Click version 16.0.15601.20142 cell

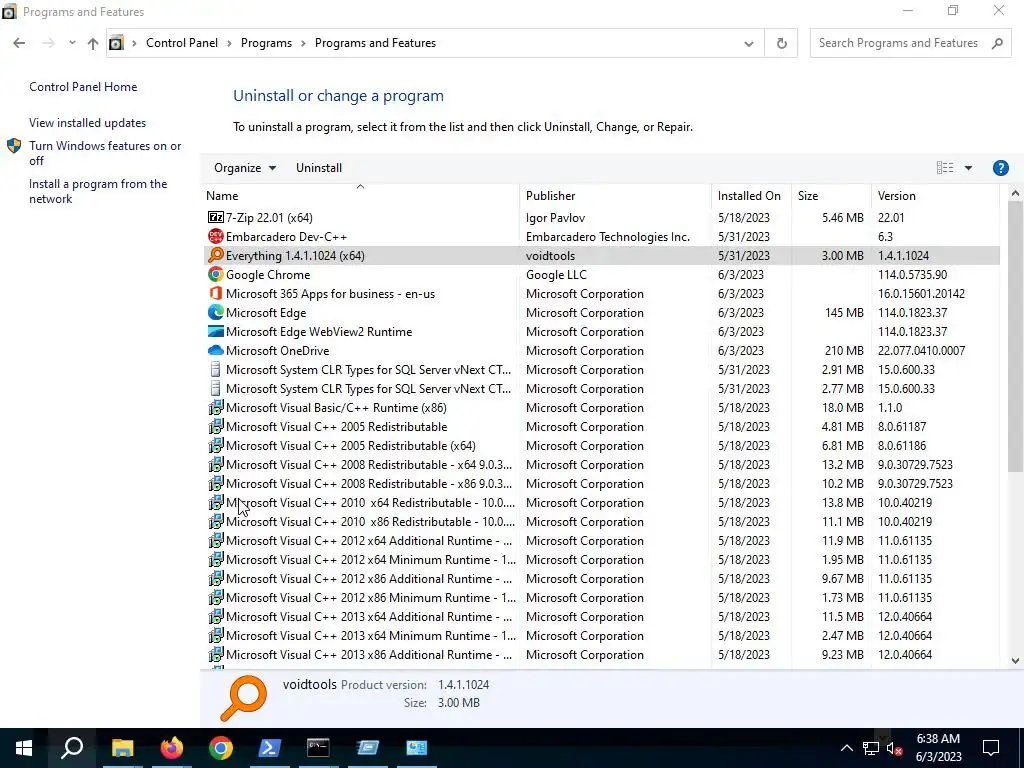click(921, 293)
